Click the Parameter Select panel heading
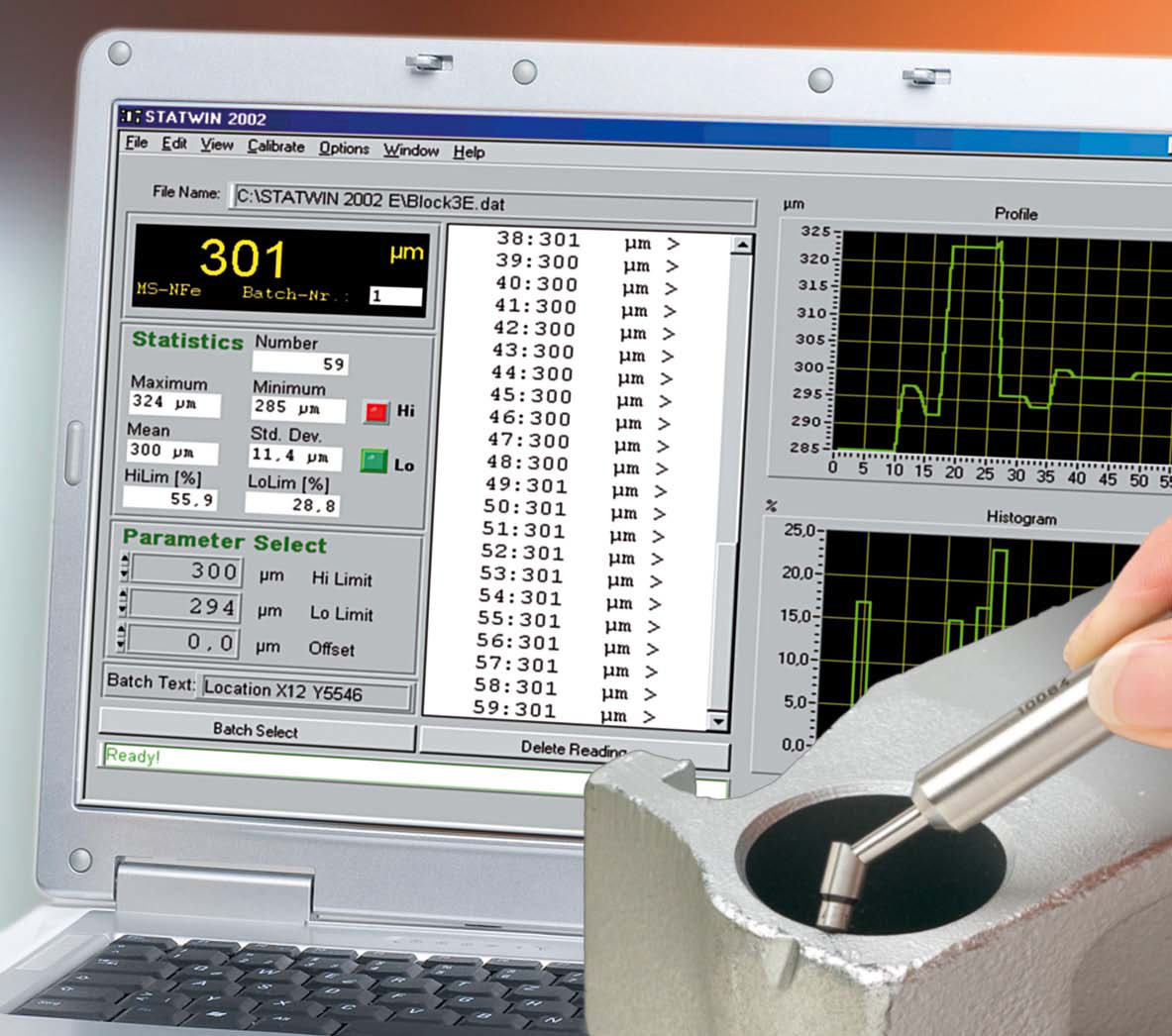Screen dimensions: 1172x1036 224,541
